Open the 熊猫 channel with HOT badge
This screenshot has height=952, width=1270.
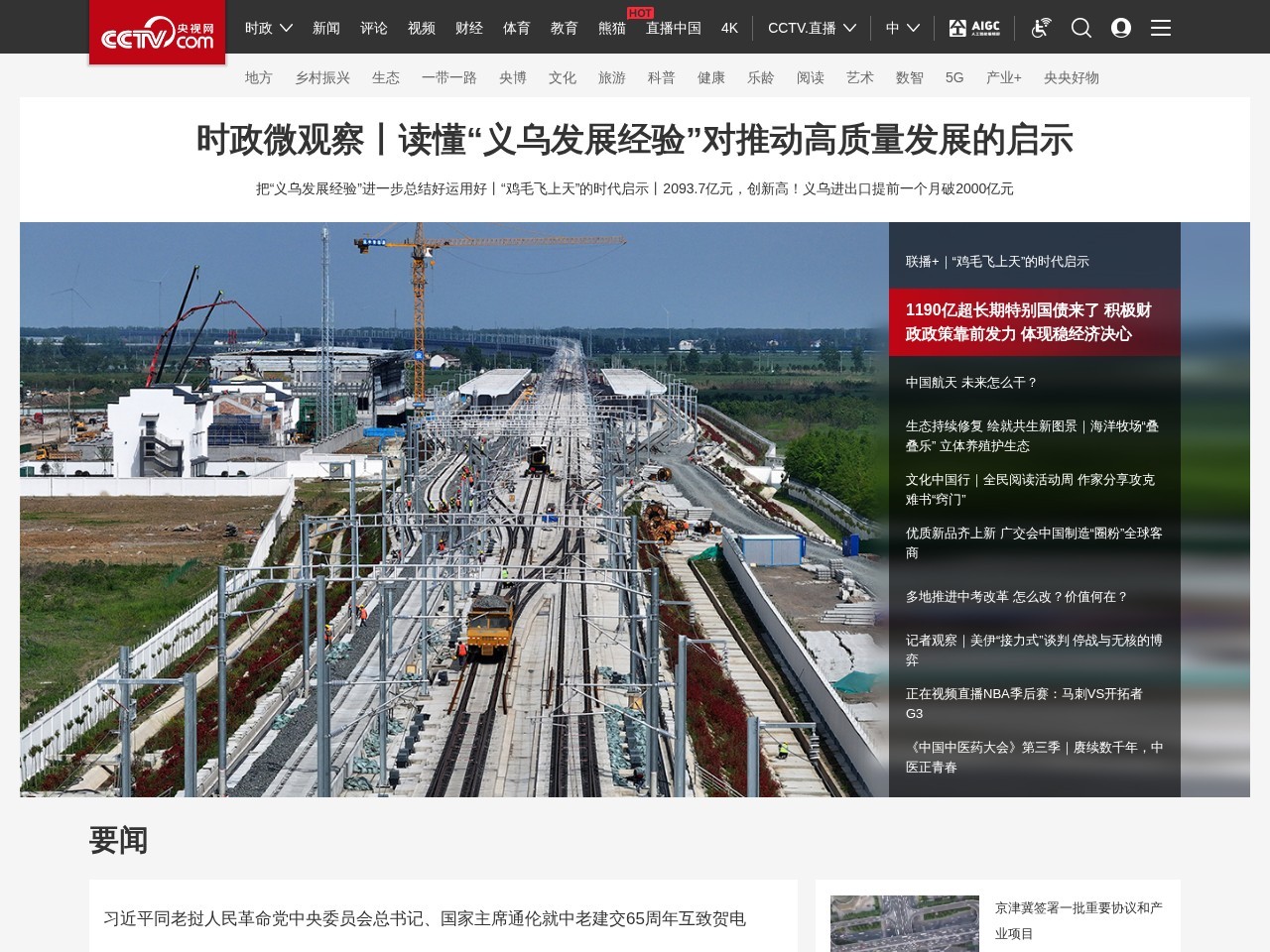click(612, 29)
